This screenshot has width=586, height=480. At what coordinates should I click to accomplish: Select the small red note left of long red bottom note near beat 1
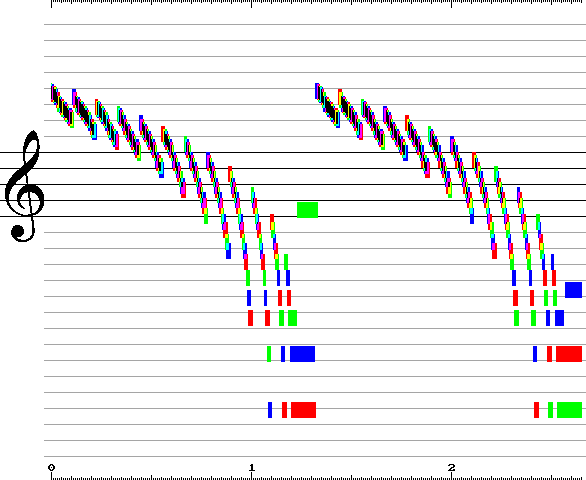click(x=284, y=410)
